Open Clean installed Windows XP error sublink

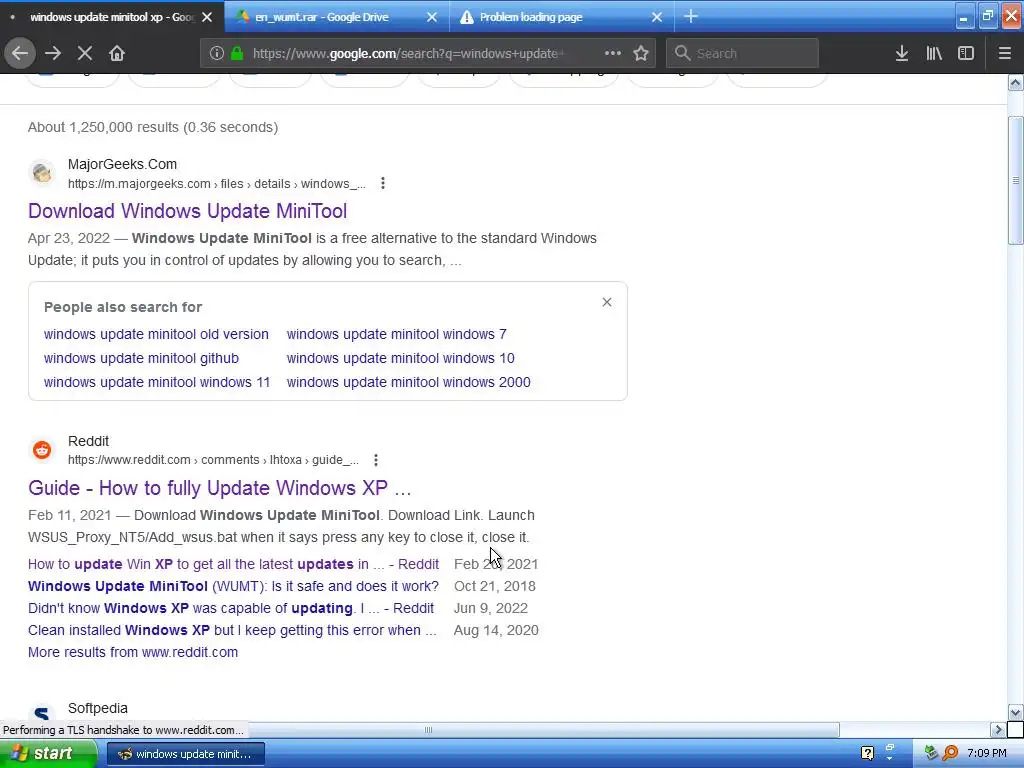click(232, 631)
